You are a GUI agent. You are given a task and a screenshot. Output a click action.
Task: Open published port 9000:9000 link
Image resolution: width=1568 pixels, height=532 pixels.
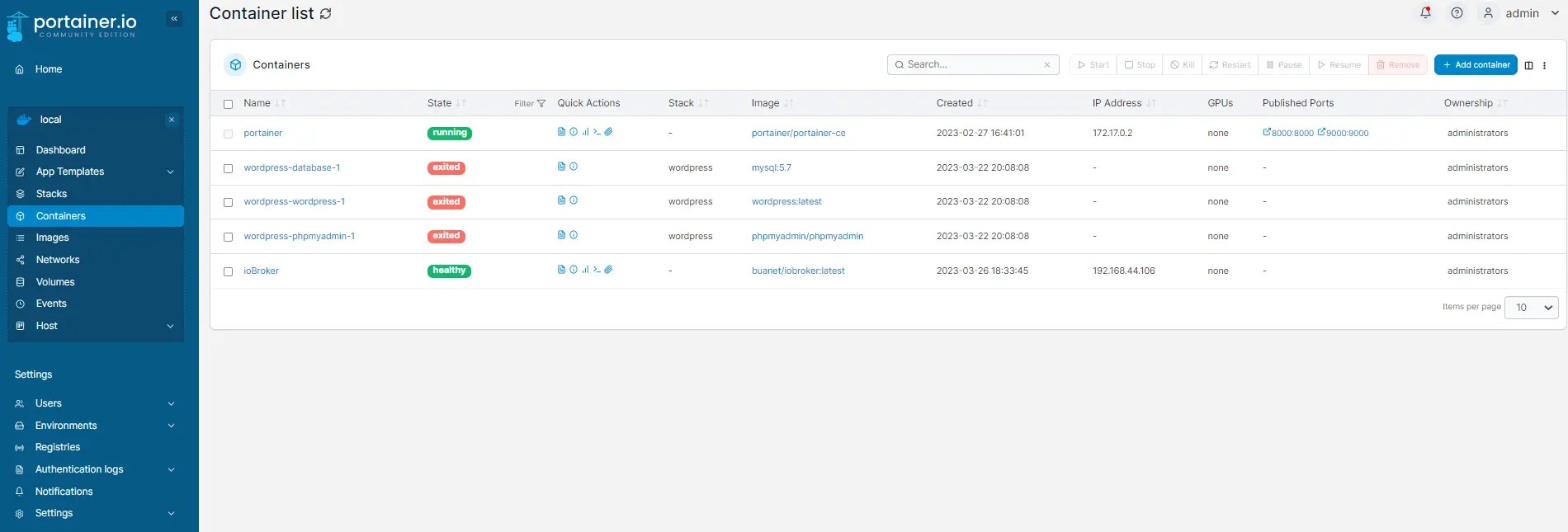1343,133
